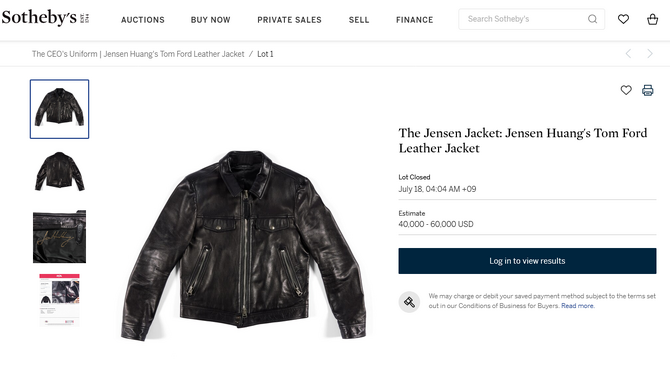Image resolution: width=670 pixels, height=375 pixels.
Task: Open favorites heart icon in header
Action: [x=623, y=19]
